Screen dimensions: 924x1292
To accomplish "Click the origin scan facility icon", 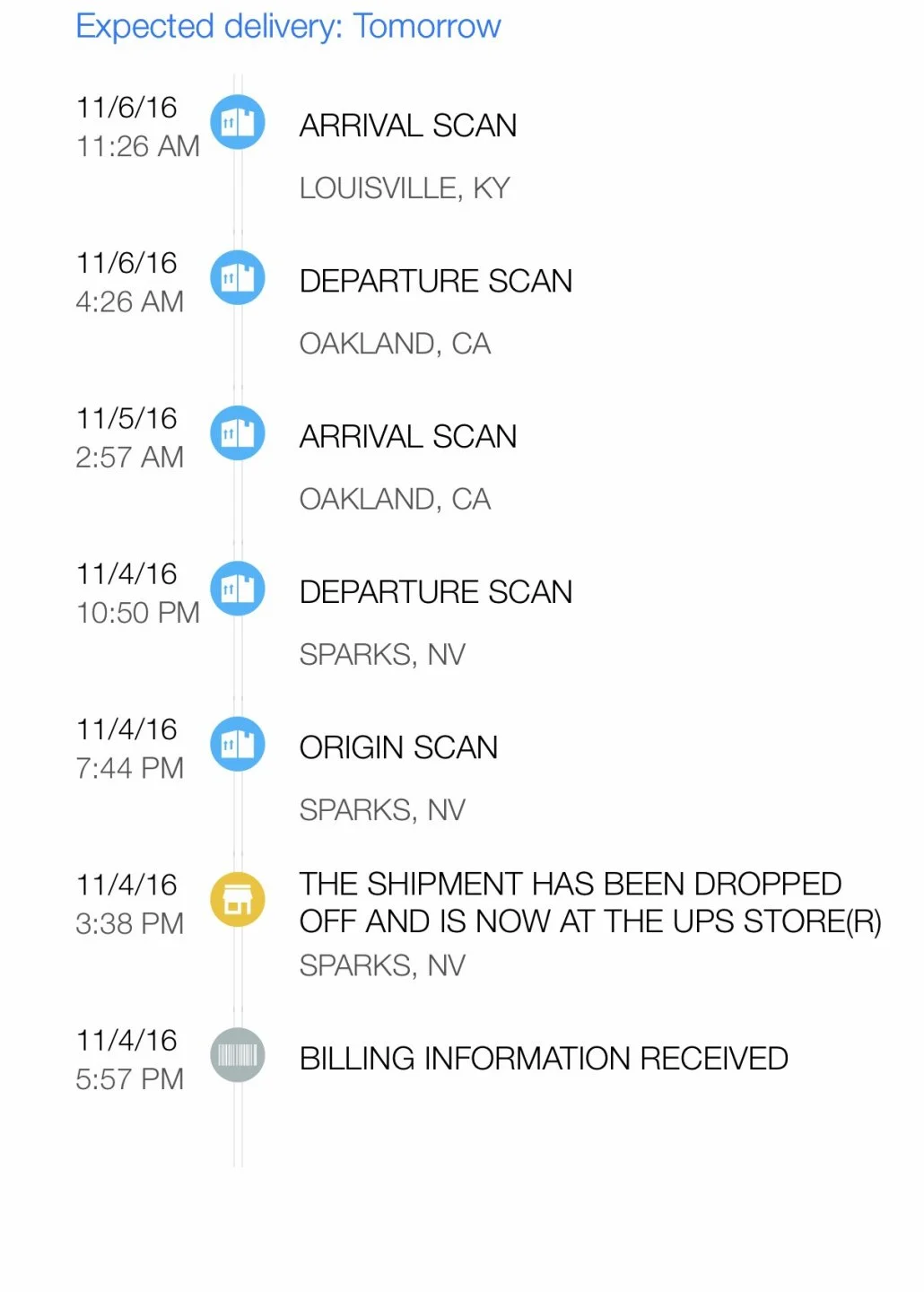I will click(x=238, y=744).
